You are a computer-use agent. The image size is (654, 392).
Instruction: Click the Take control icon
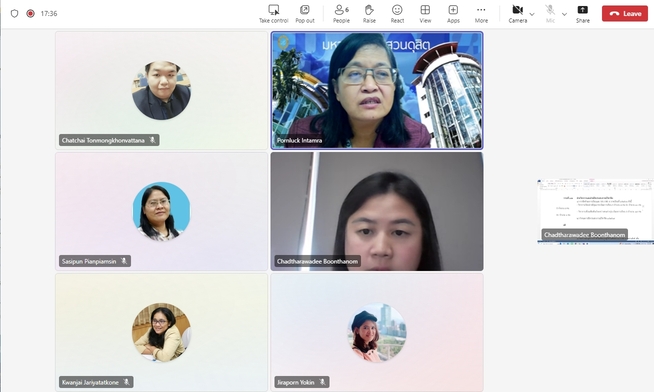point(274,10)
